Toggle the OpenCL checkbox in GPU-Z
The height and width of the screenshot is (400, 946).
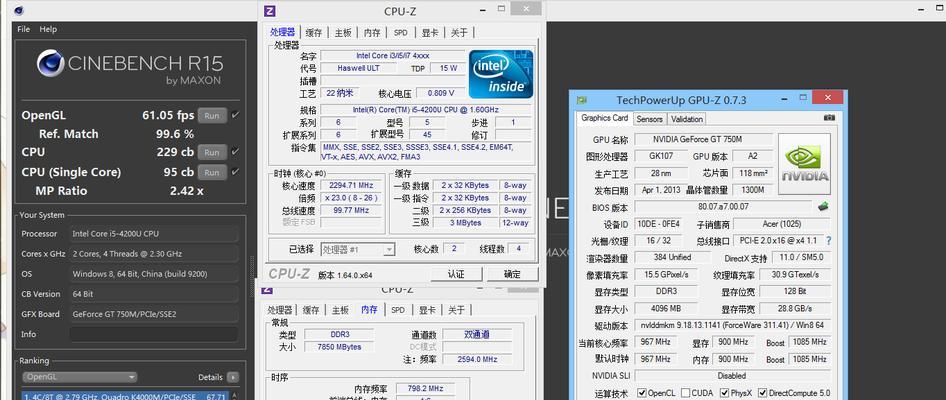point(642,393)
